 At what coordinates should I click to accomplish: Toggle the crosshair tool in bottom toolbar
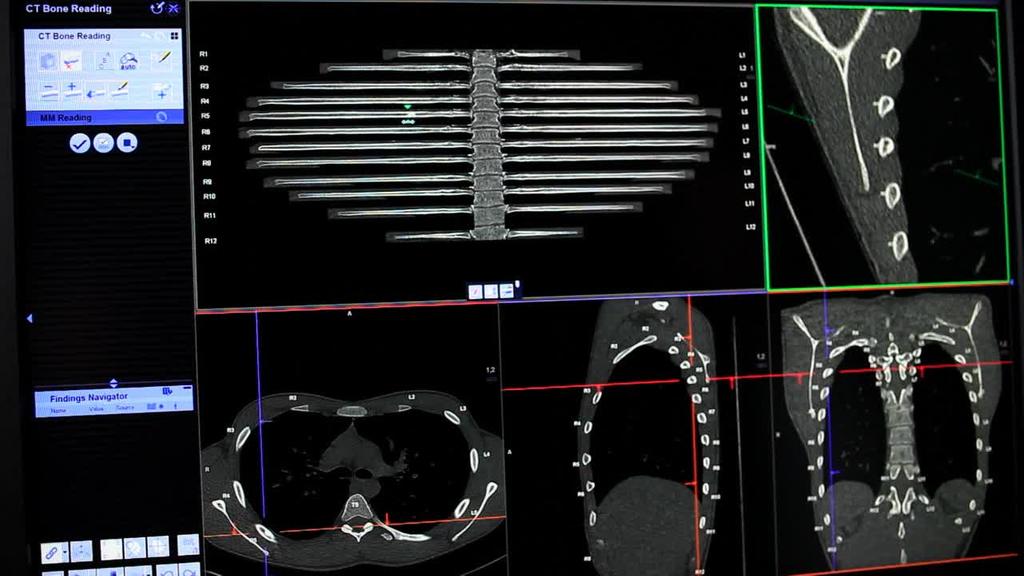click(157, 548)
